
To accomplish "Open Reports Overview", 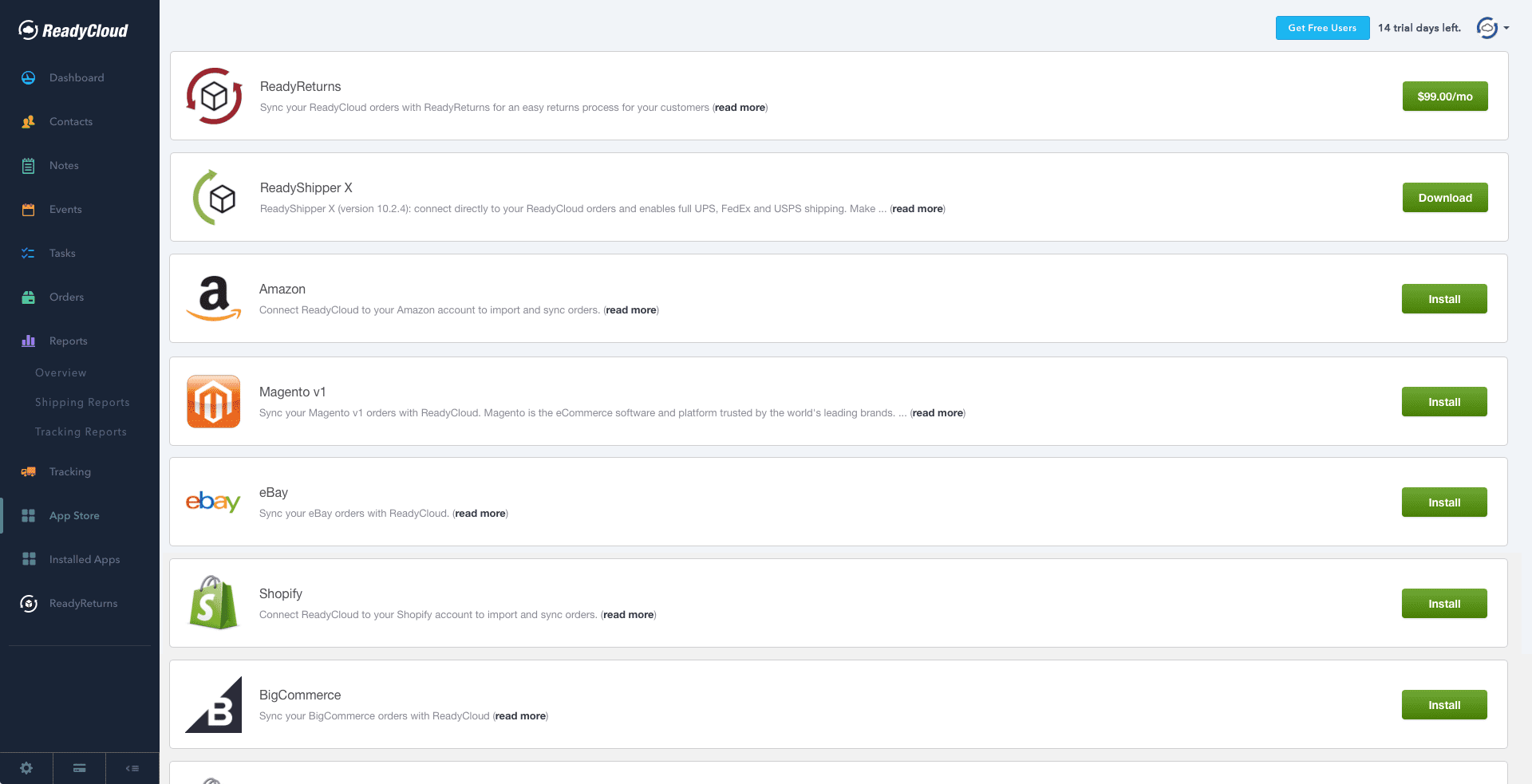I will click(61, 372).
